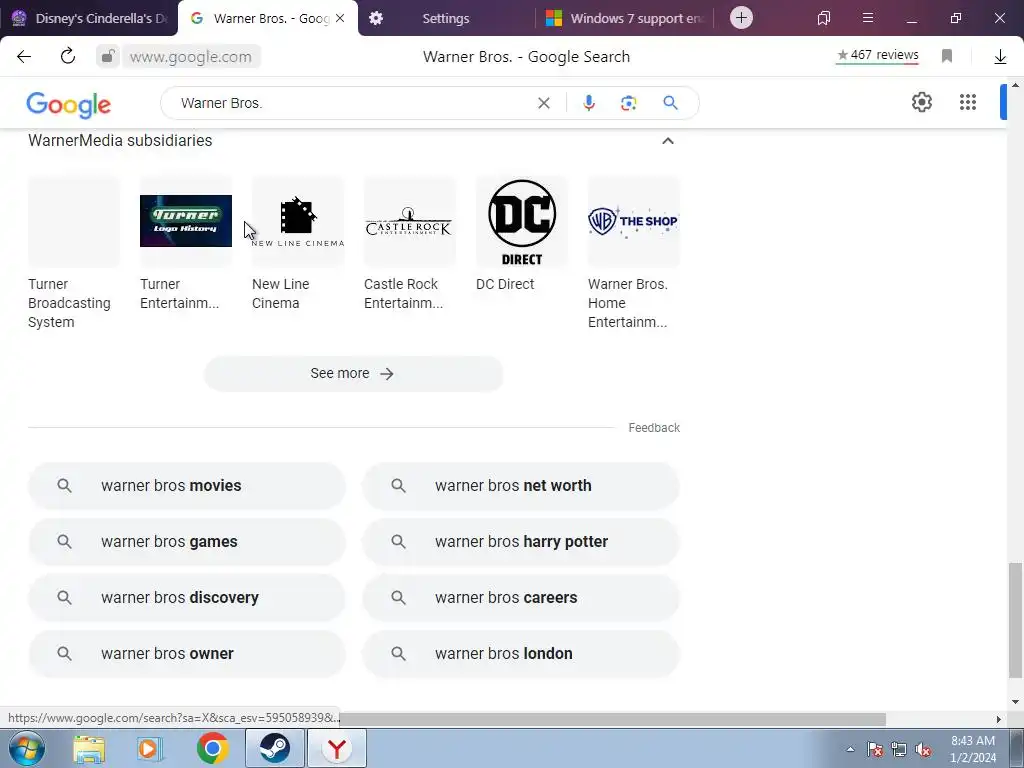Open Google Chrome from the taskbar
The height and width of the screenshot is (768, 1024).
click(x=212, y=748)
